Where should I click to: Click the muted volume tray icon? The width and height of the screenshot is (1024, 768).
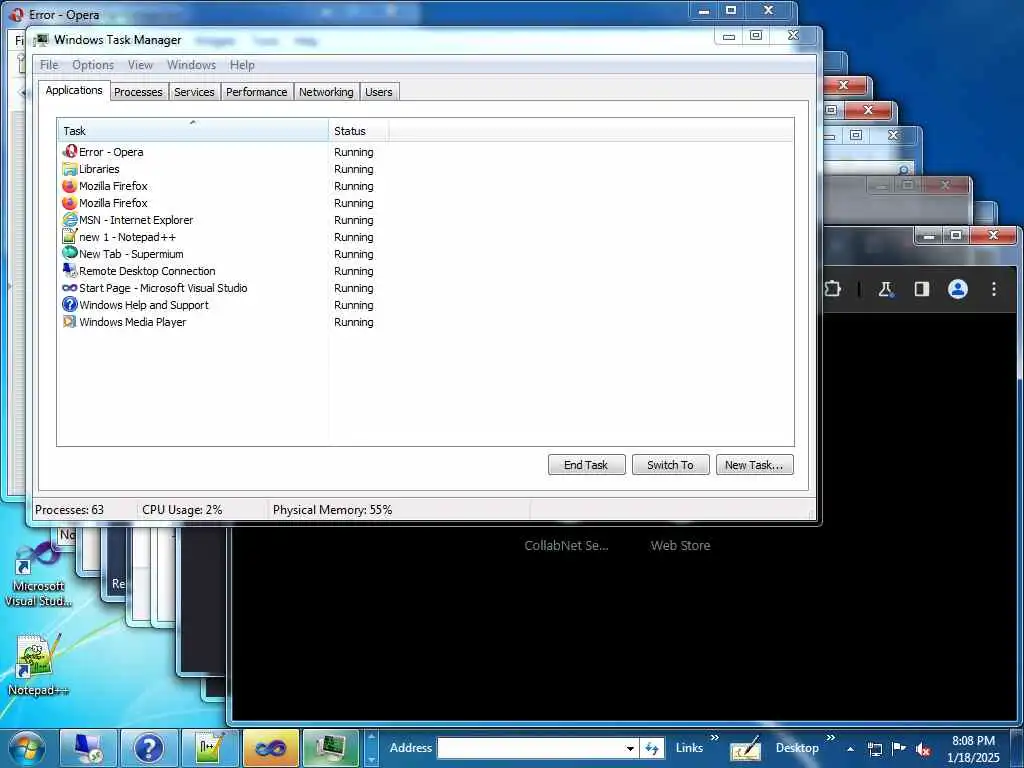923,749
